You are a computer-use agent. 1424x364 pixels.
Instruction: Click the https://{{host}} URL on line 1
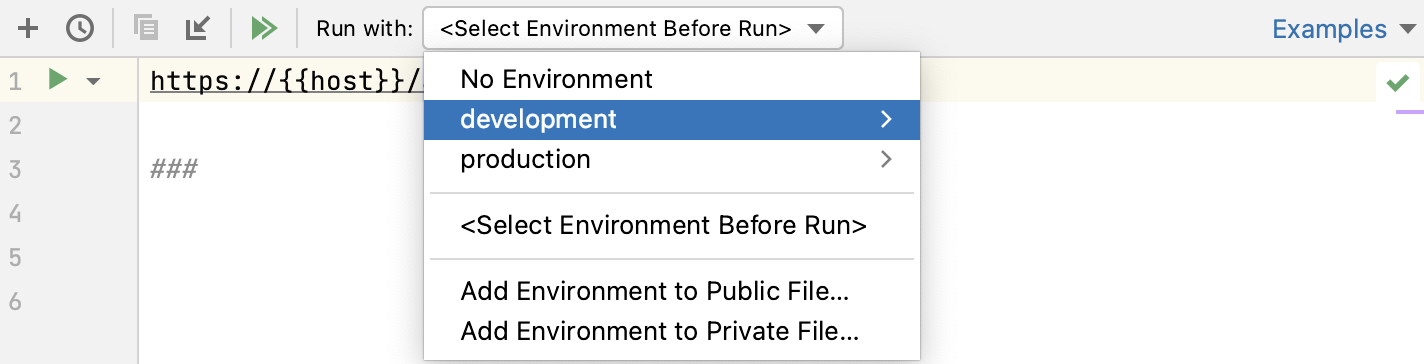[x=286, y=81]
